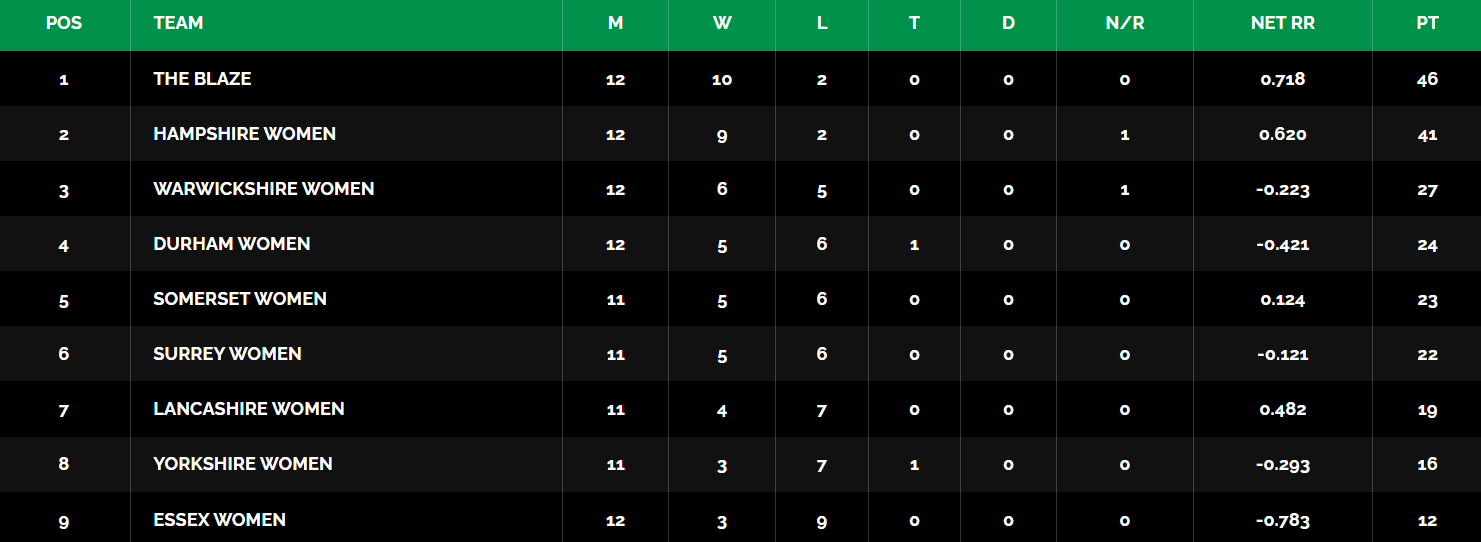Viewport: 1481px width, 542px height.
Task: Click DURHAM WOMEN team name
Action: (x=232, y=243)
